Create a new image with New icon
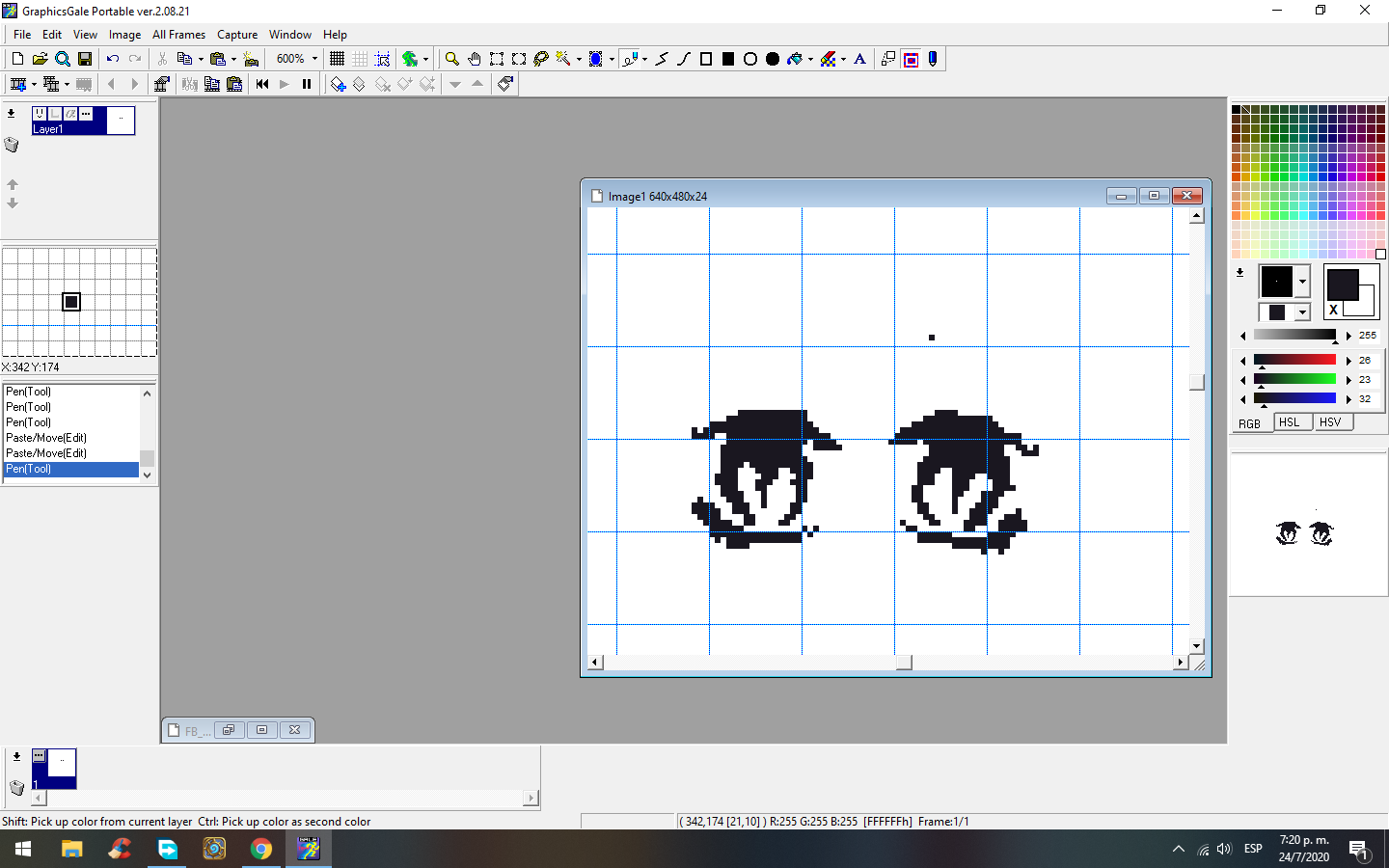 [x=17, y=59]
